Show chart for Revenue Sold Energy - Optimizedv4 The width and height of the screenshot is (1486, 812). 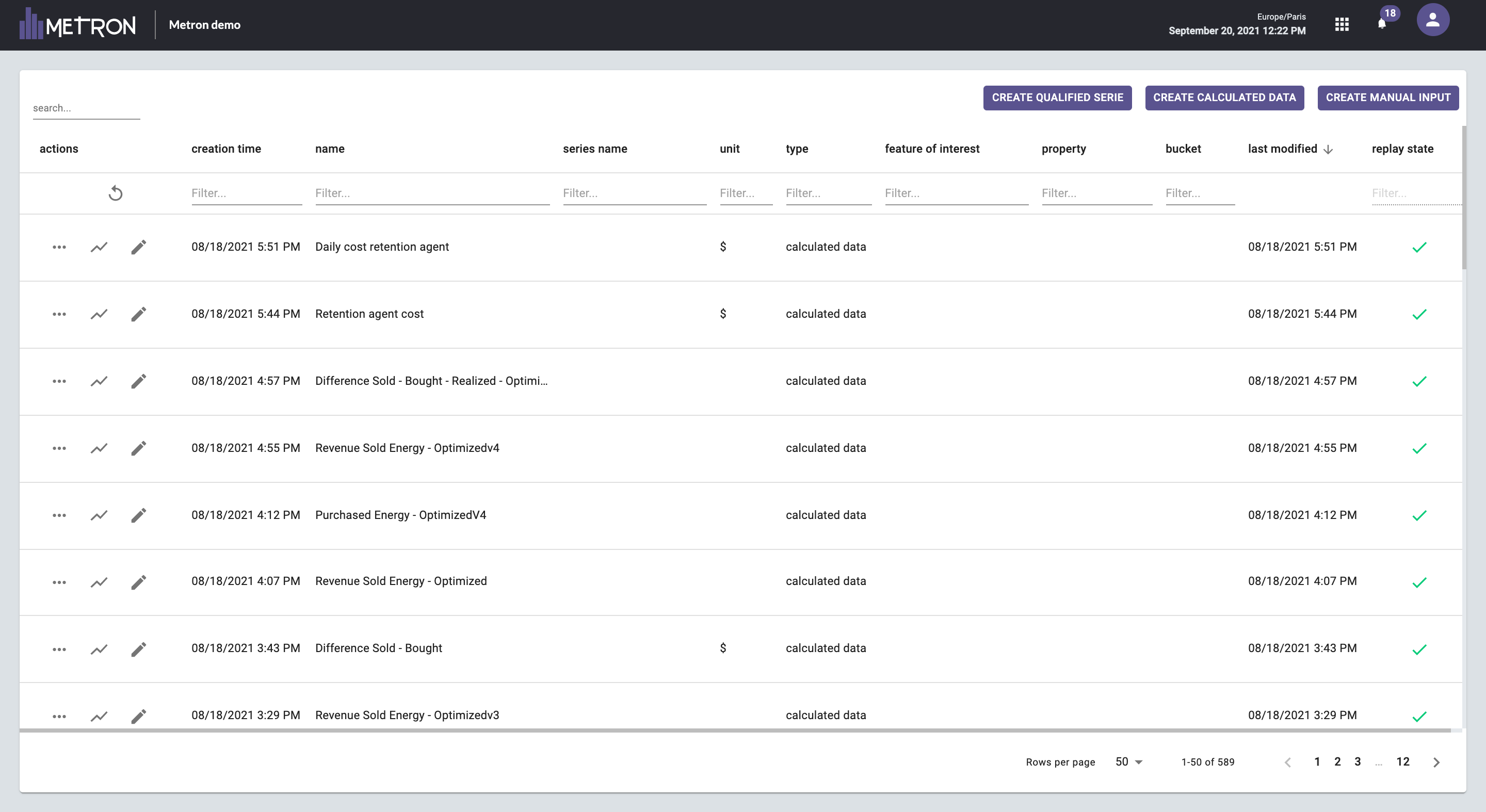click(99, 448)
